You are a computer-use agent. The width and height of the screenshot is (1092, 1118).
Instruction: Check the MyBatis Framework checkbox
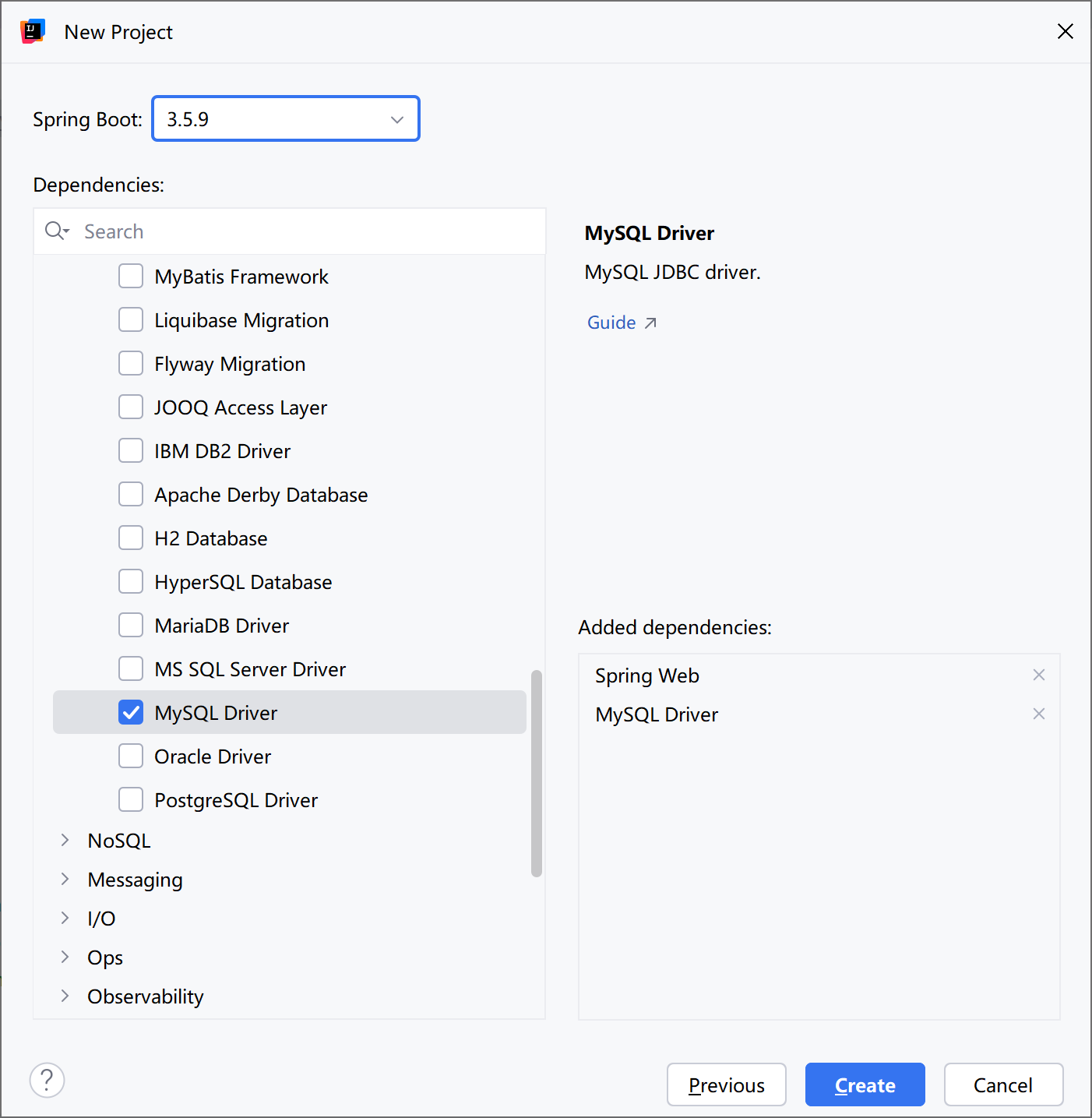coord(131,276)
